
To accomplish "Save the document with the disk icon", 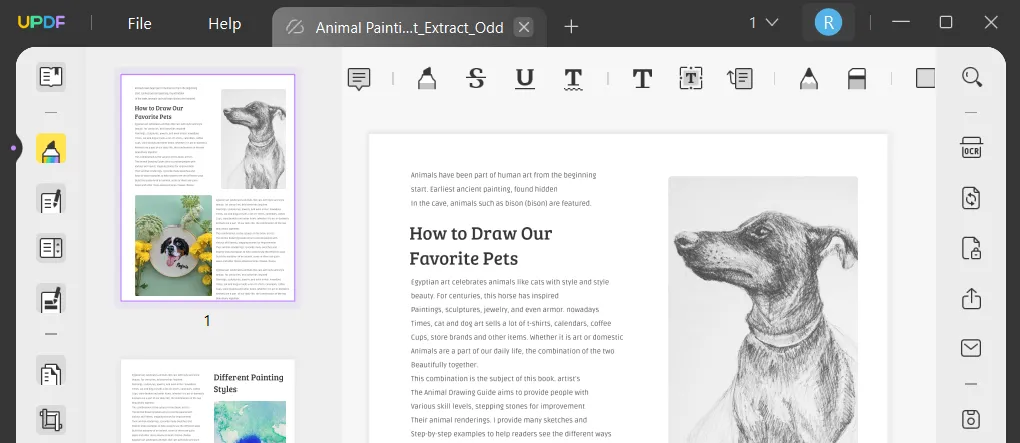I will (971, 419).
